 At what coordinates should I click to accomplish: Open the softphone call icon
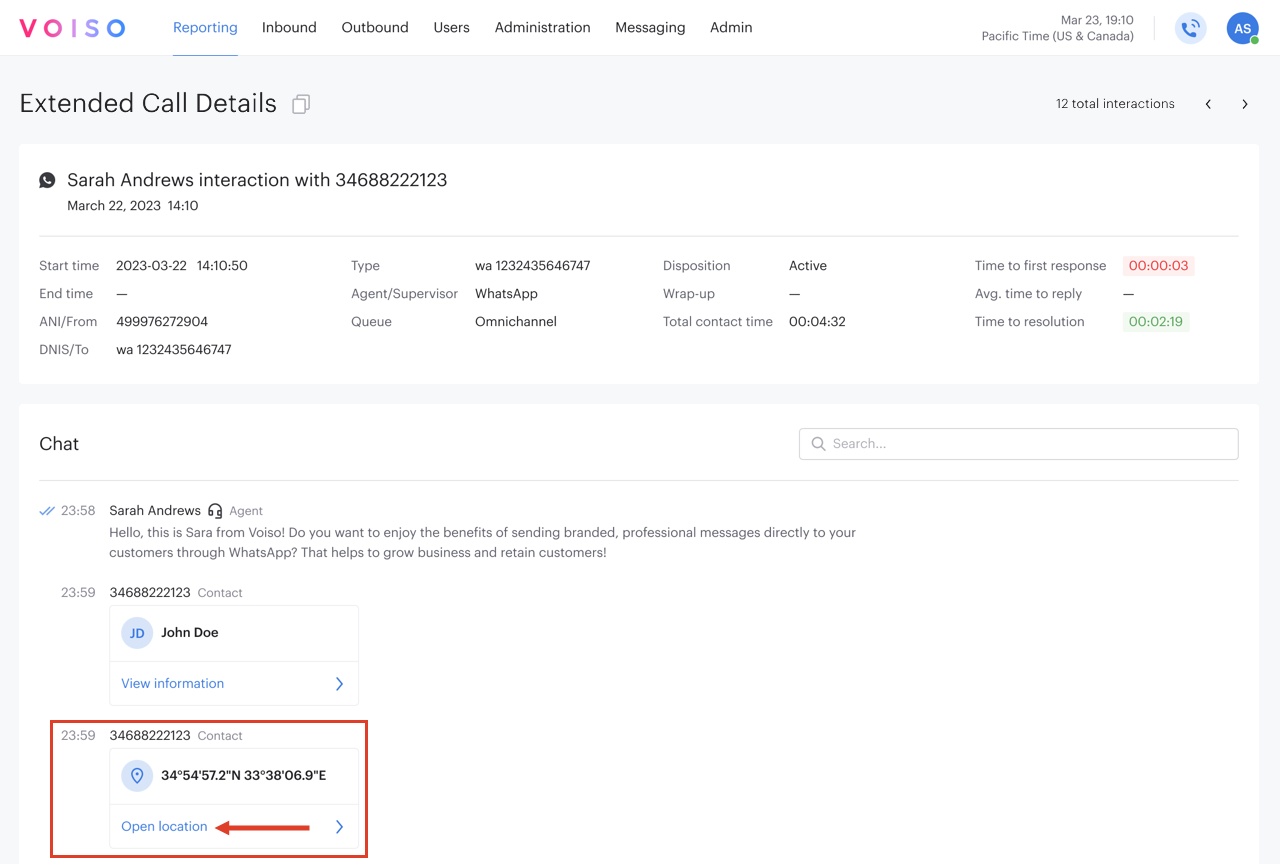click(1190, 28)
